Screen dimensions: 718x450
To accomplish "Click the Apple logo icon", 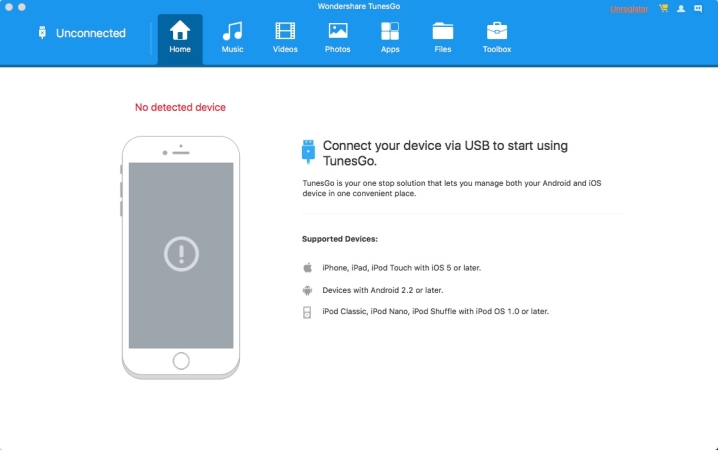I will click(x=308, y=267).
